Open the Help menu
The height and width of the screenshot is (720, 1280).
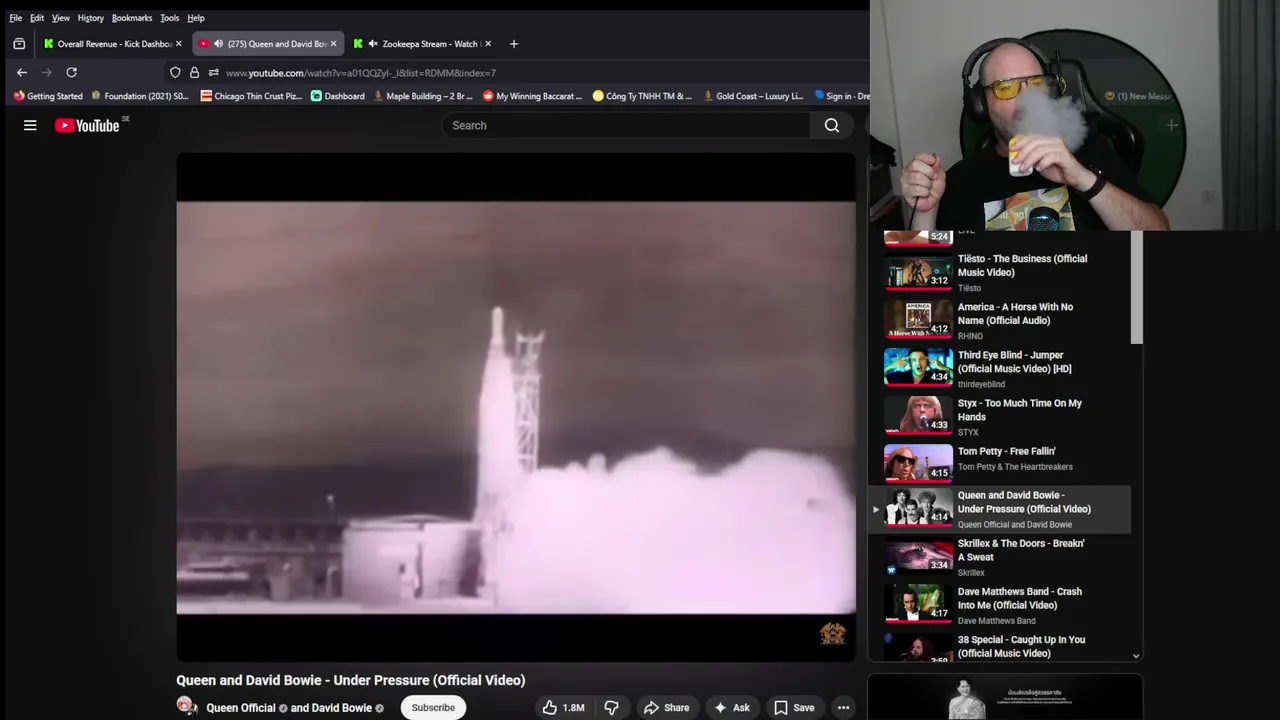point(196,18)
